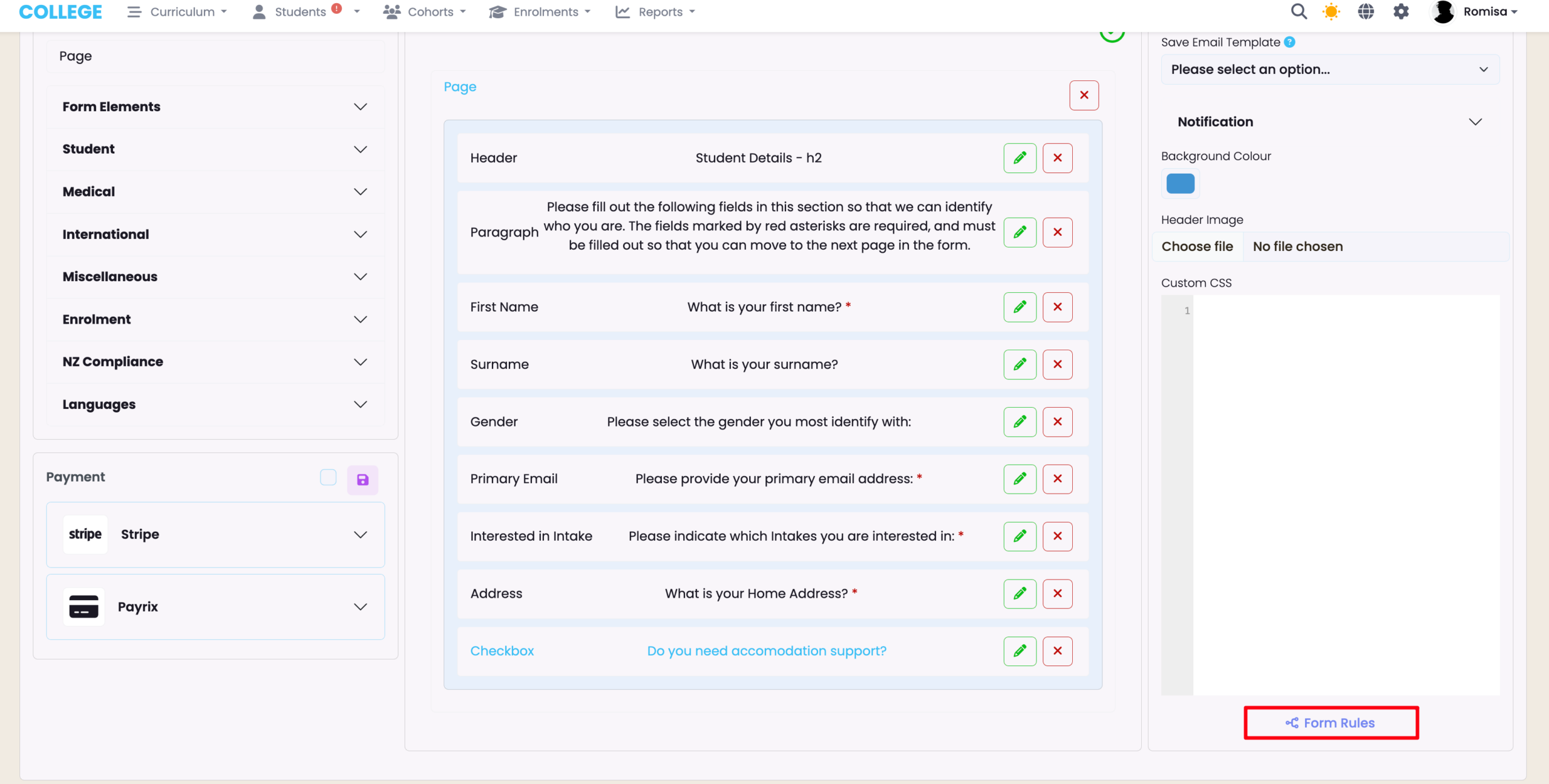Edit the Checkbox accommodation row pencil

point(1020,651)
